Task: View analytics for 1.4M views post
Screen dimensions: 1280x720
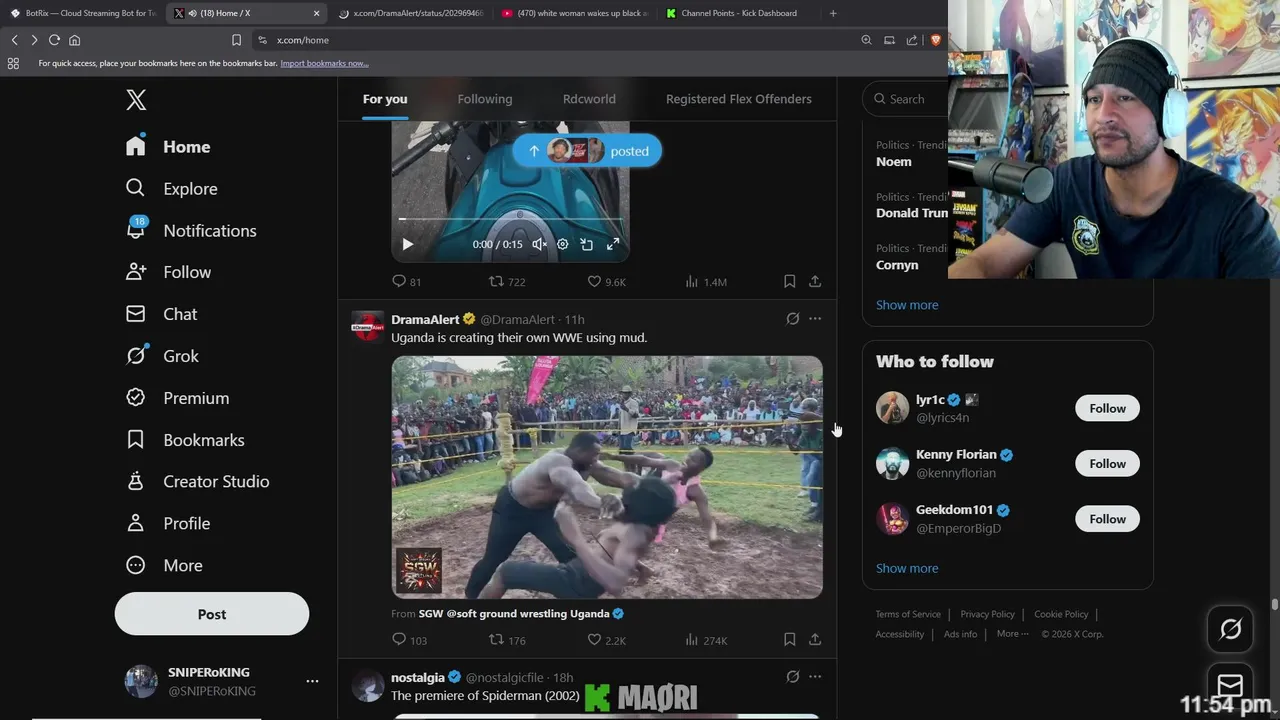Action: pos(706,282)
